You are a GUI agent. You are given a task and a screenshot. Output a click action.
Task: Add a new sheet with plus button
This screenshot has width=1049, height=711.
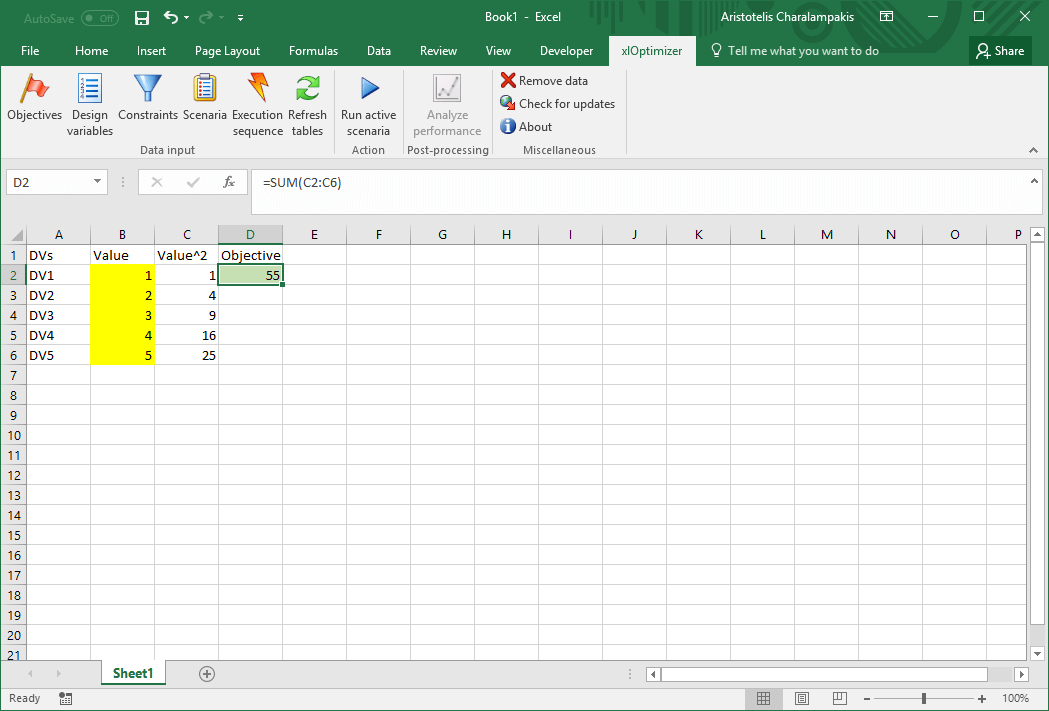(207, 674)
